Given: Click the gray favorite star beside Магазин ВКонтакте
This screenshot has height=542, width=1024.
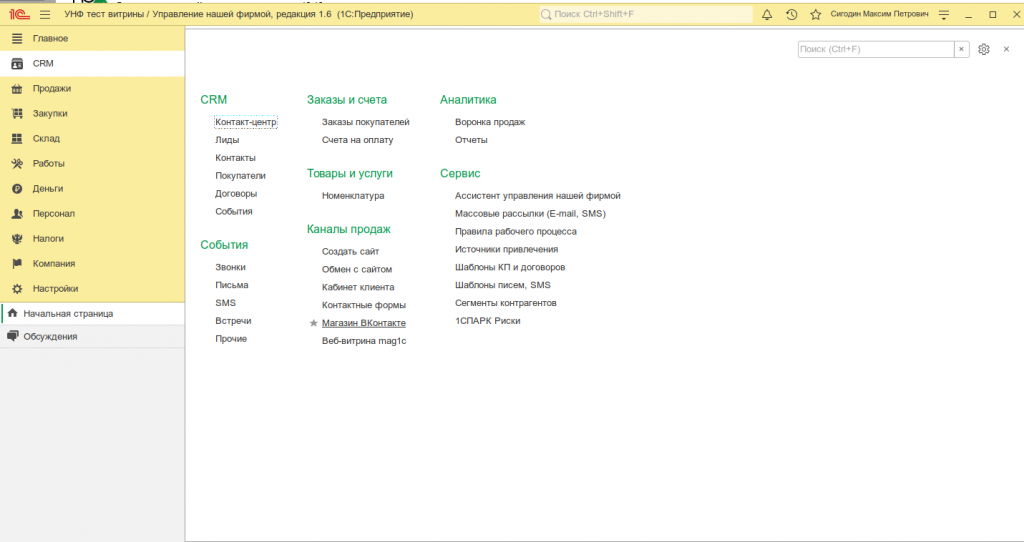Looking at the screenshot, I should coord(313,323).
